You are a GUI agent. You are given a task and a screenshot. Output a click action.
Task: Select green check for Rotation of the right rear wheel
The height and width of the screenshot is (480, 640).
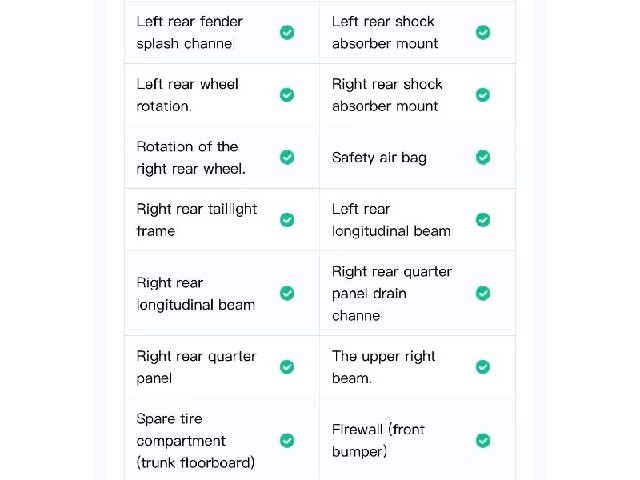287,157
